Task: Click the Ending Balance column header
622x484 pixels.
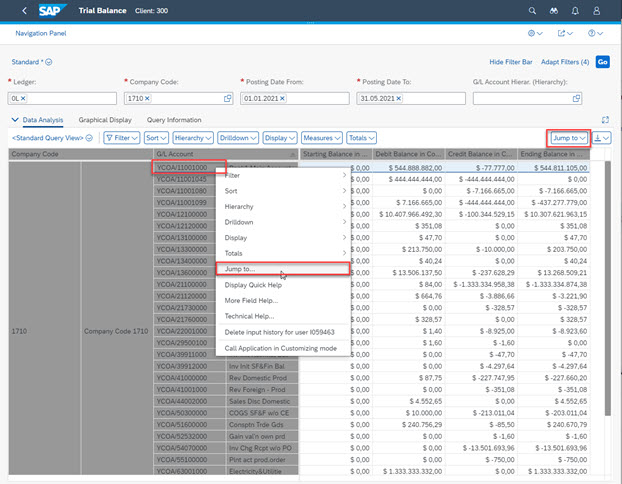Action: (x=553, y=154)
